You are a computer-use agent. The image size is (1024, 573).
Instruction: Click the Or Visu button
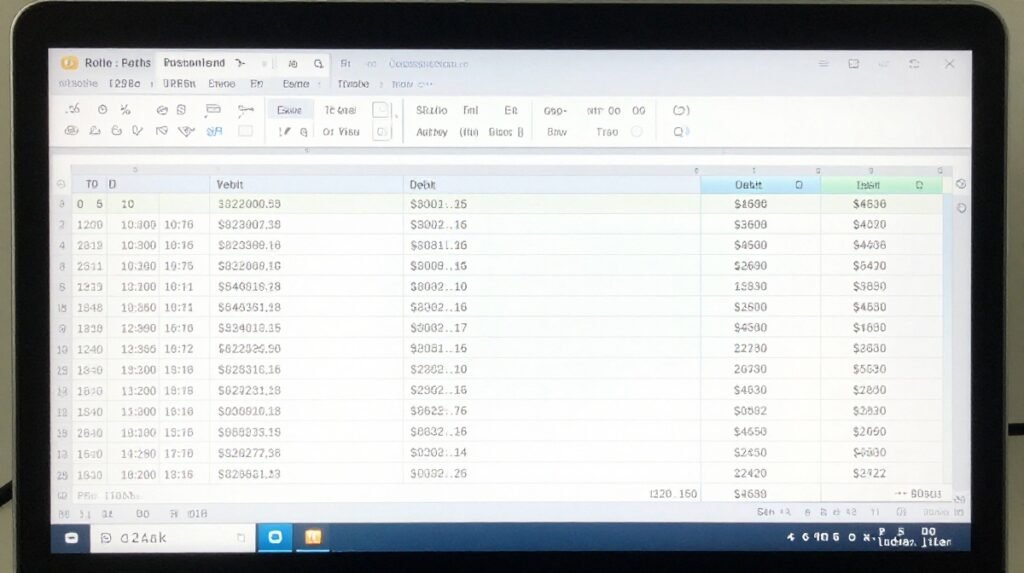pyautogui.click(x=341, y=132)
